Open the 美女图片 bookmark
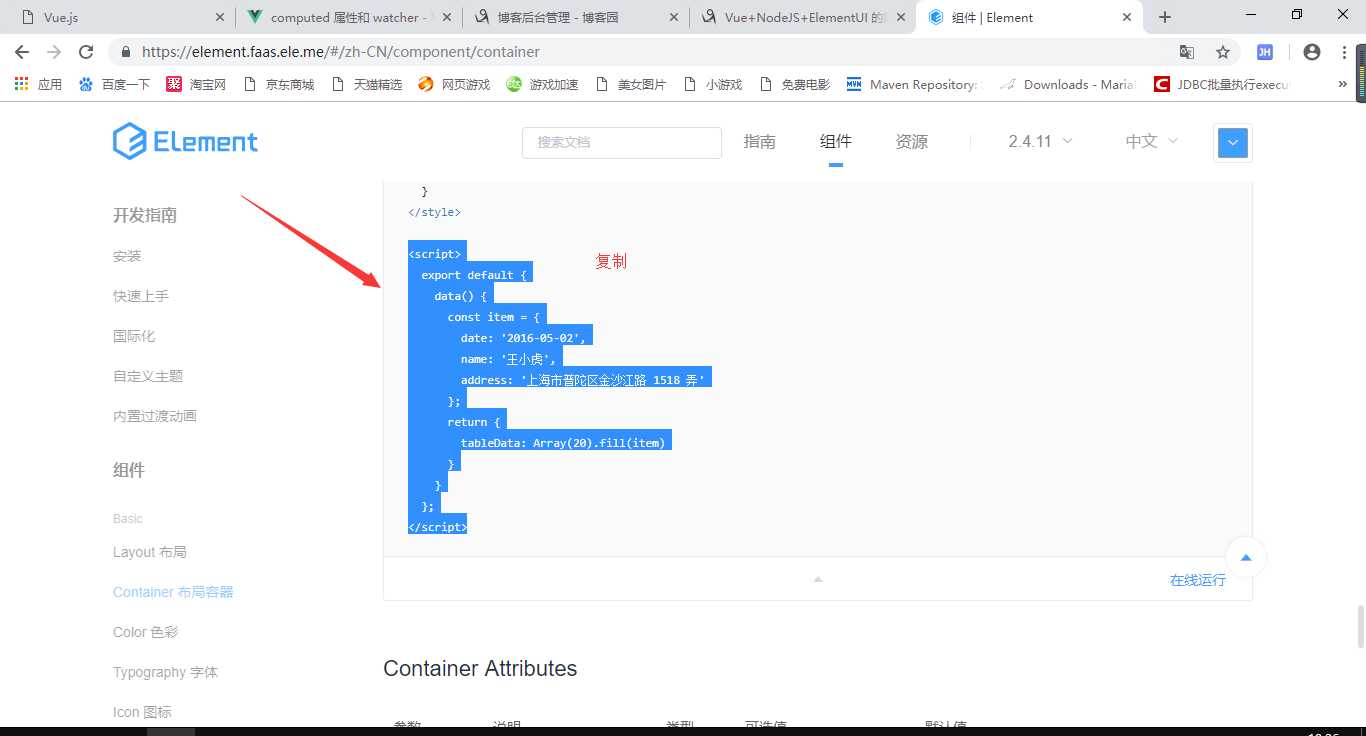This screenshot has height=736, width=1366. point(631,84)
